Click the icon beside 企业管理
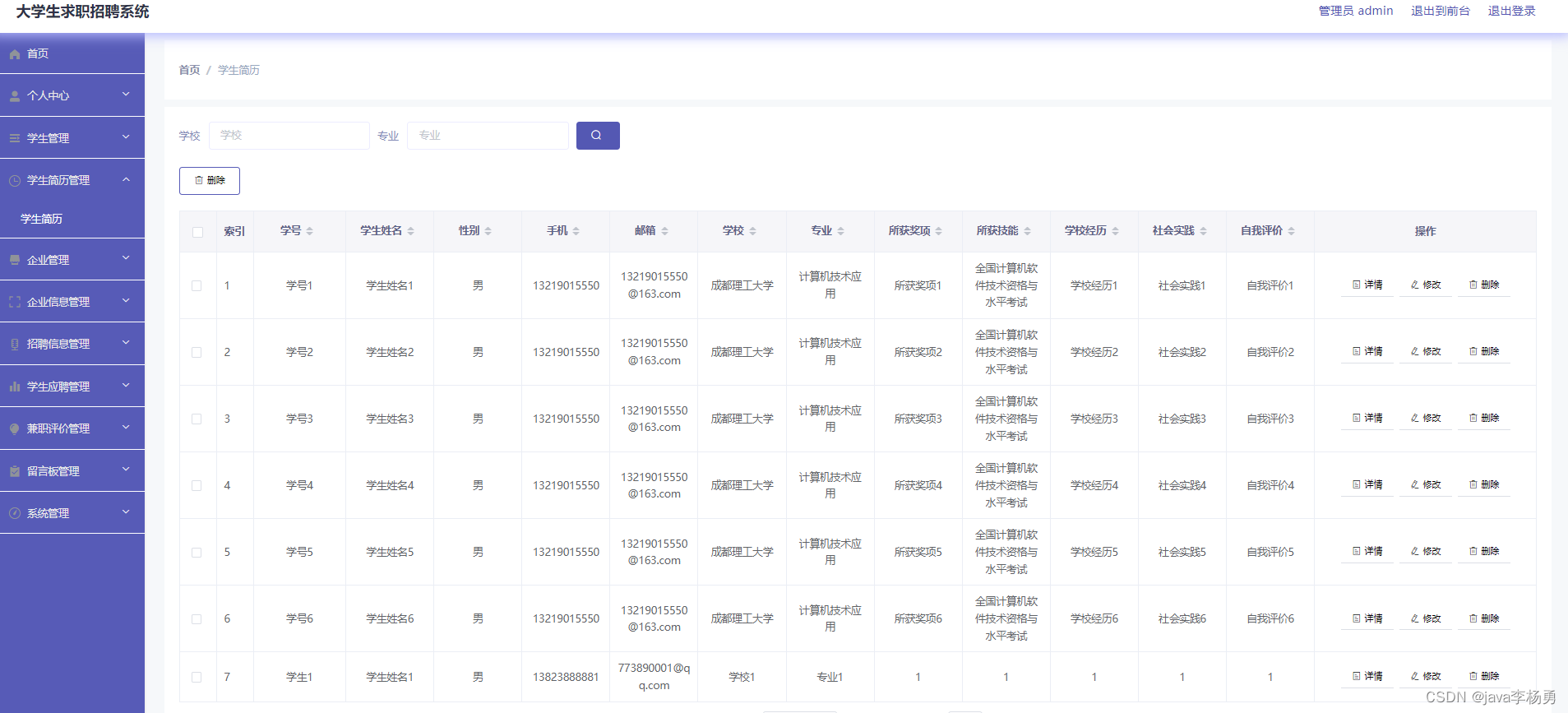 pyautogui.click(x=15, y=260)
